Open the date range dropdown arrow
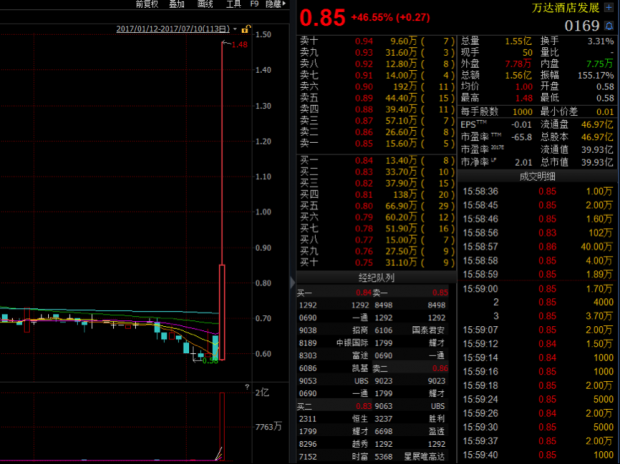620x464 pixels. 235,29
